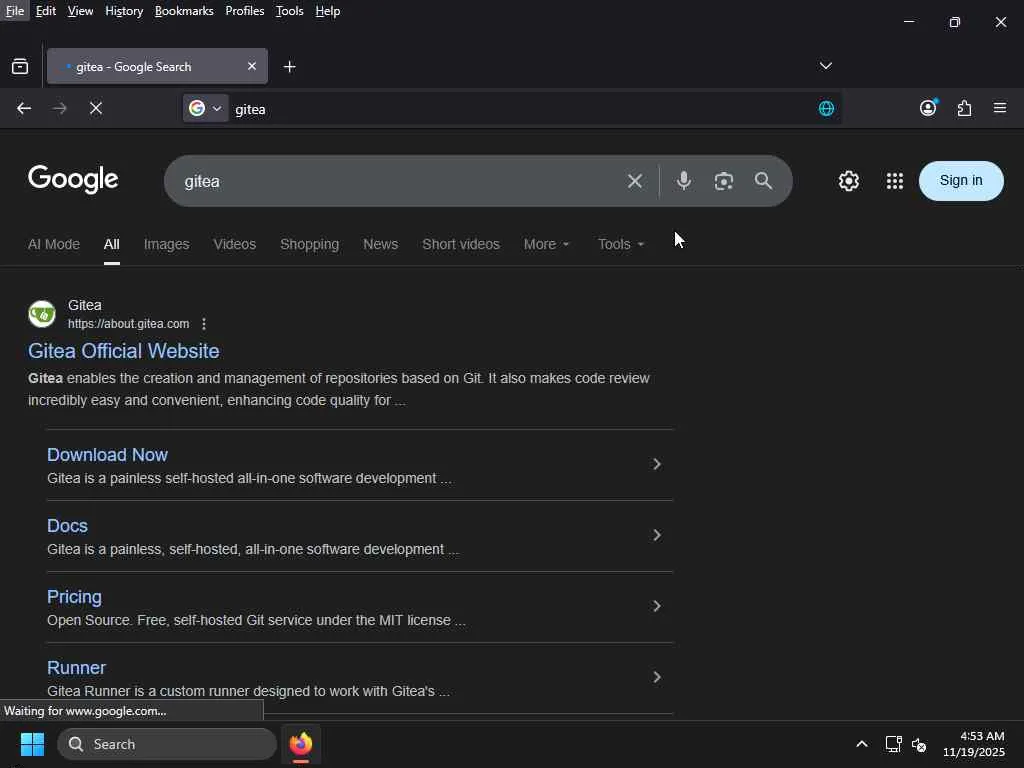
Task: Switch to Short videos results
Action: click(461, 244)
